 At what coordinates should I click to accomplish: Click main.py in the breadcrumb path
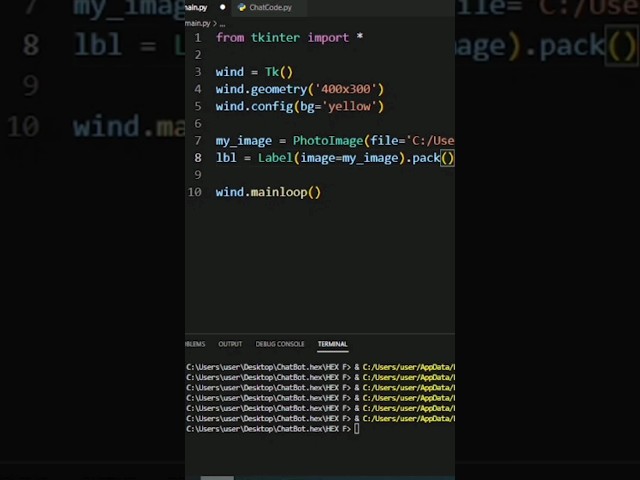coord(198,24)
